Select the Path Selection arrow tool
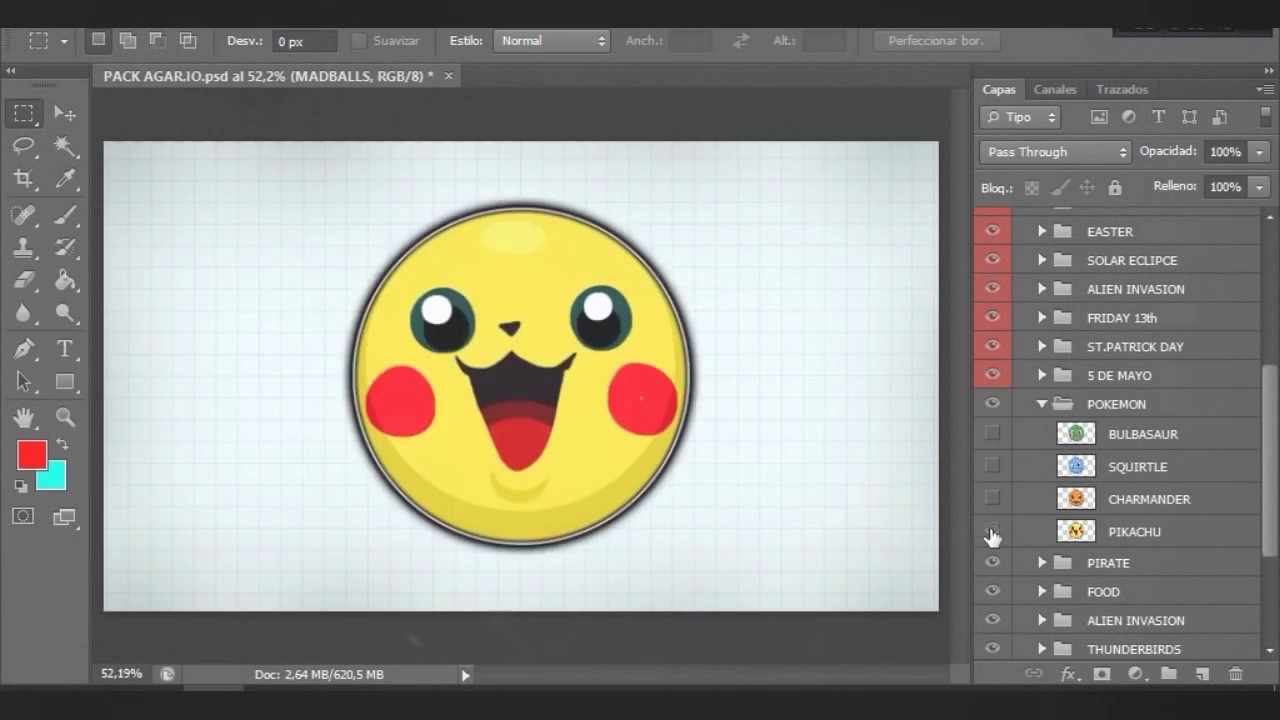Image resolution: width=1280 pixels, height=720 pixels. click(24, 382)
